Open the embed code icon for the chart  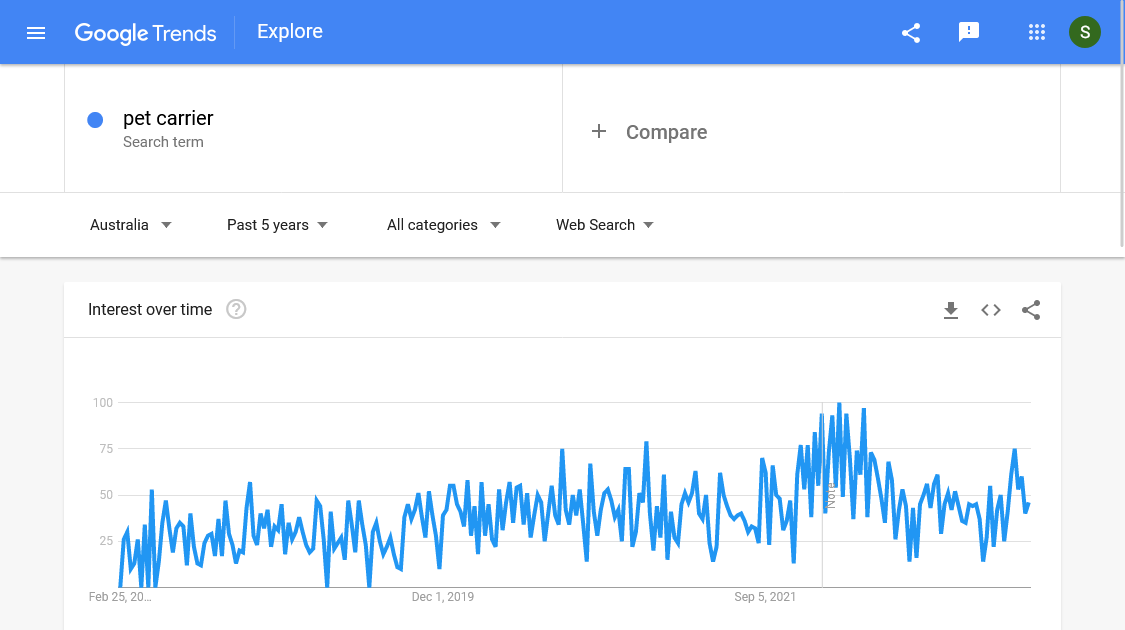coord(990,310)
